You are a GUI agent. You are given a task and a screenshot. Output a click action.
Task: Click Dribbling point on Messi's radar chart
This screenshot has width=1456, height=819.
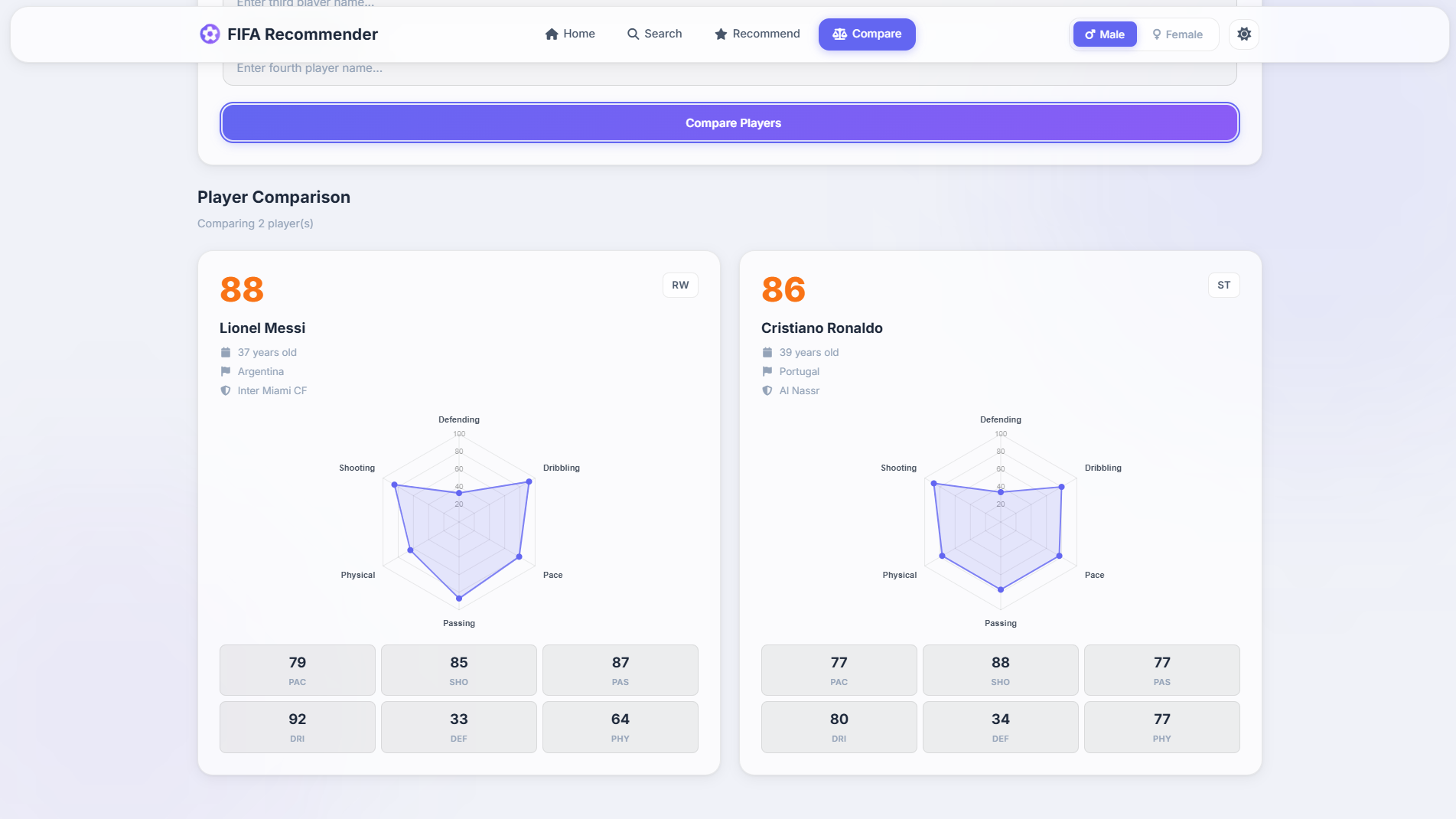tap(529, 482)
